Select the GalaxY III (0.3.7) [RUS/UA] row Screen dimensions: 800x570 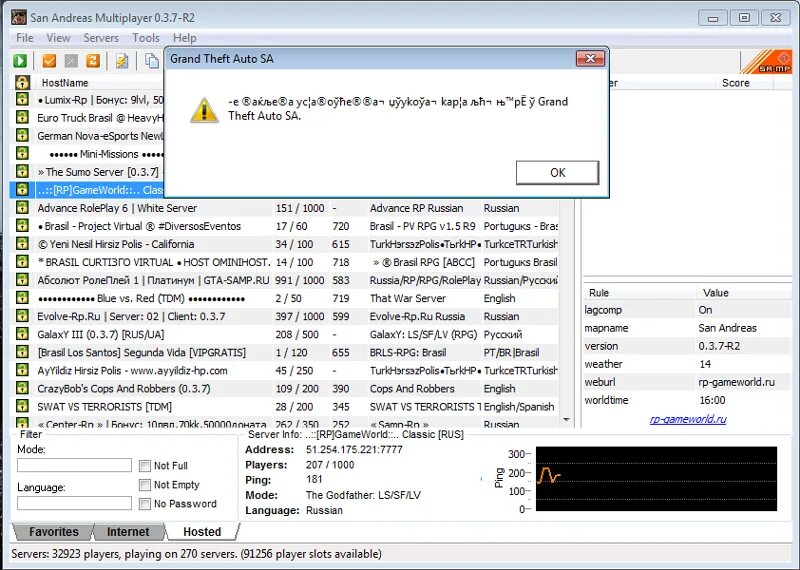285,335
